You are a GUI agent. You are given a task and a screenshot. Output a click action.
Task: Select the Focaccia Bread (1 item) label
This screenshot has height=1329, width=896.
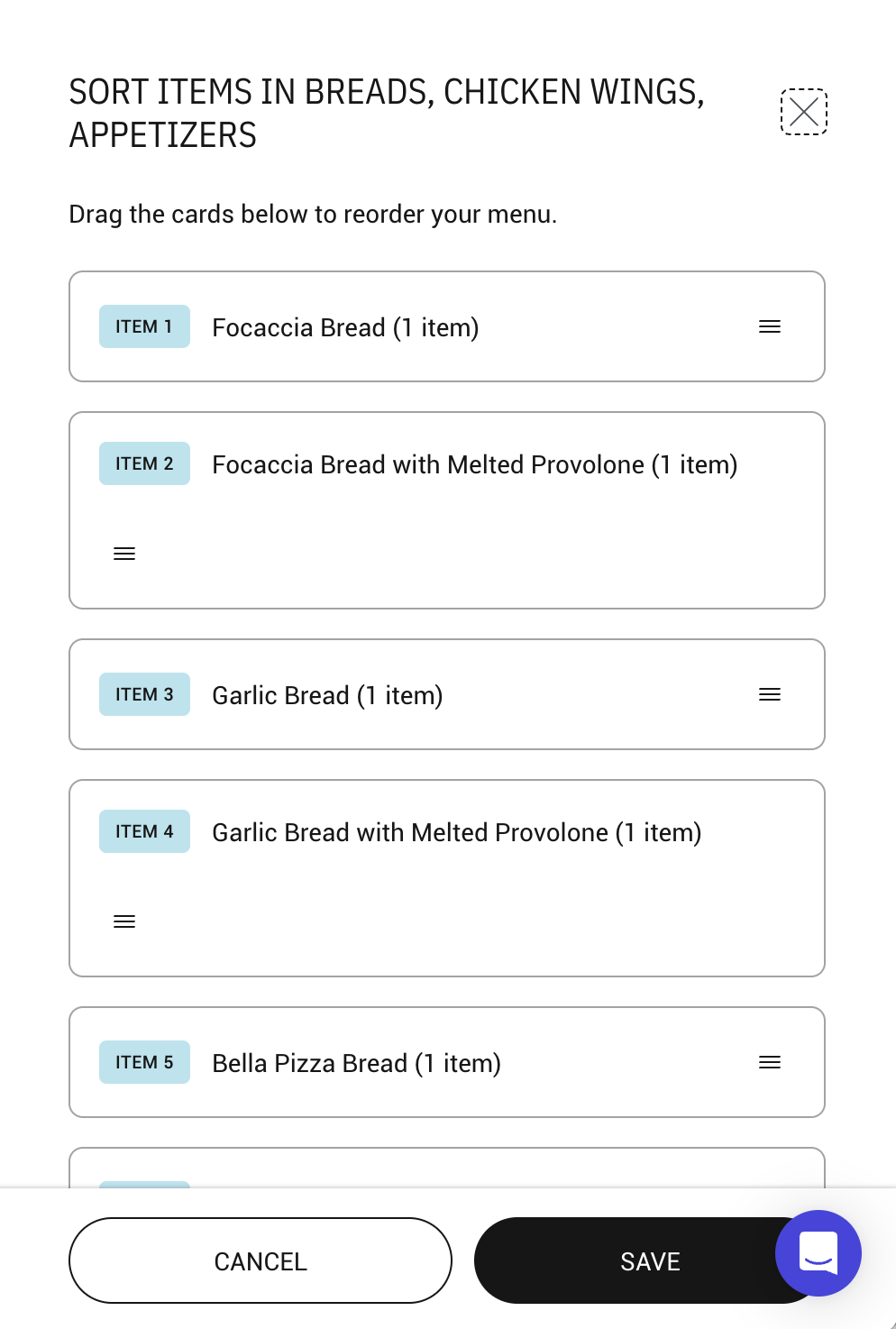tap(345, 327)
